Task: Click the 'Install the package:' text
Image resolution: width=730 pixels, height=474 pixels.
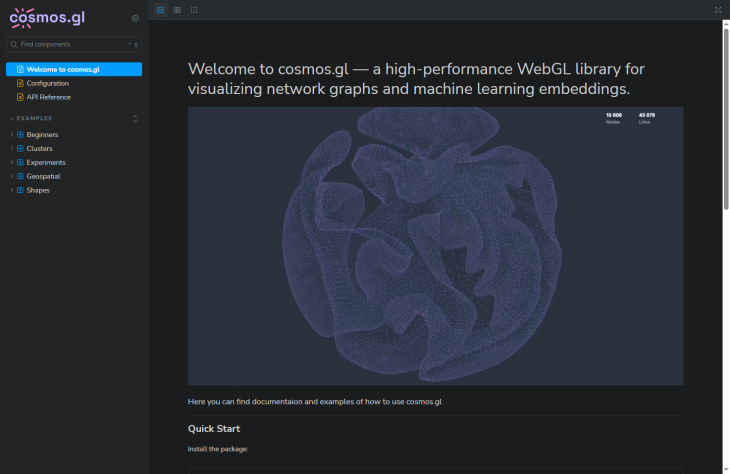Action: point(218,449)
